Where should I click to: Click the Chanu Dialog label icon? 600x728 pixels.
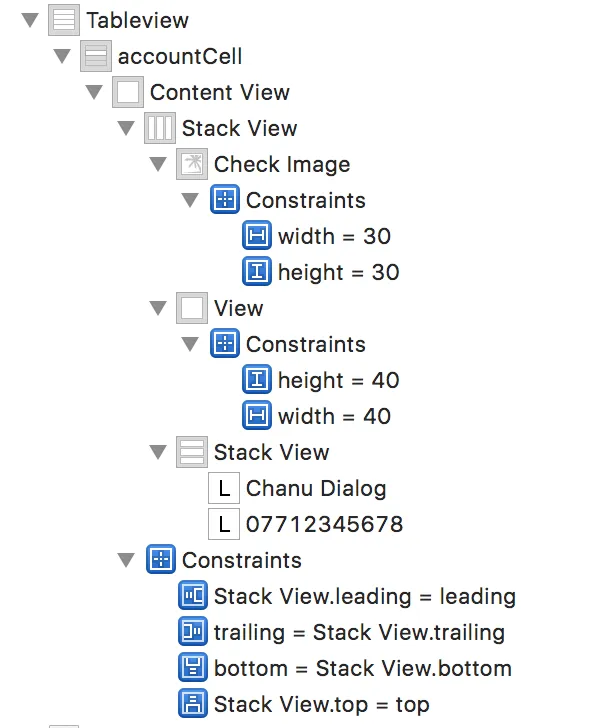pos(223,488)
